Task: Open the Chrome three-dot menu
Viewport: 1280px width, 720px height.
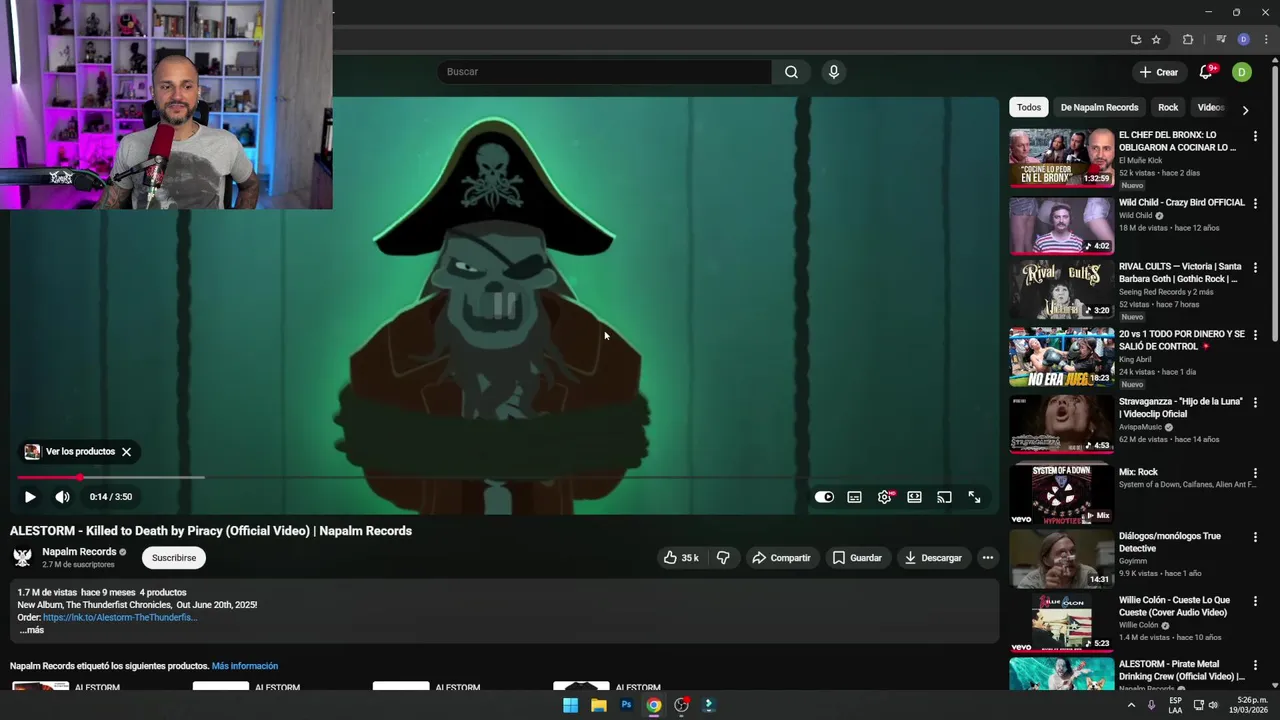Action: click(1266, 40)
